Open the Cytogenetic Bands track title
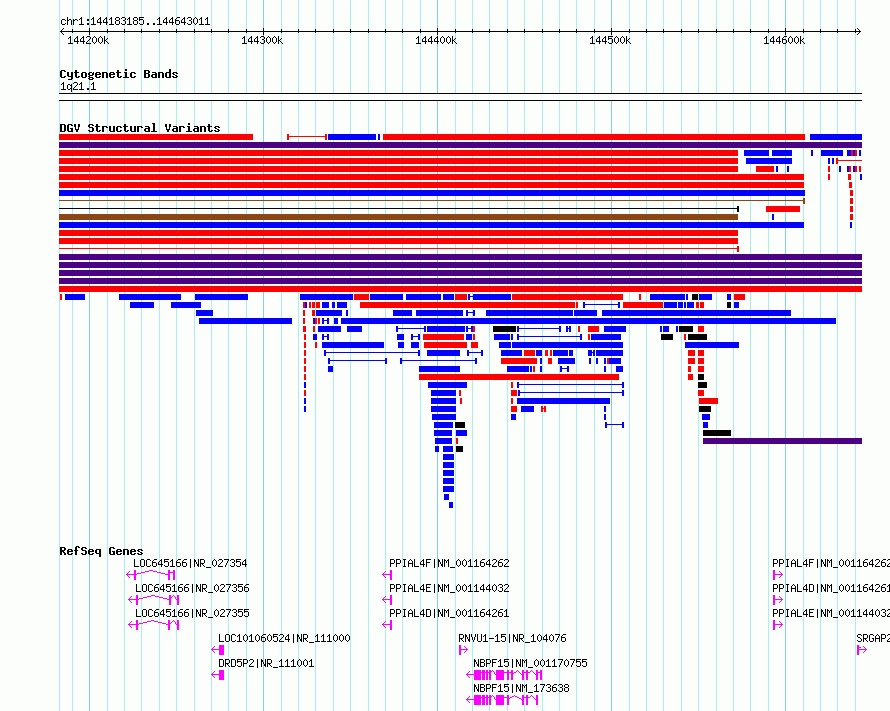890x711 pixels. [x=119, y=74]
